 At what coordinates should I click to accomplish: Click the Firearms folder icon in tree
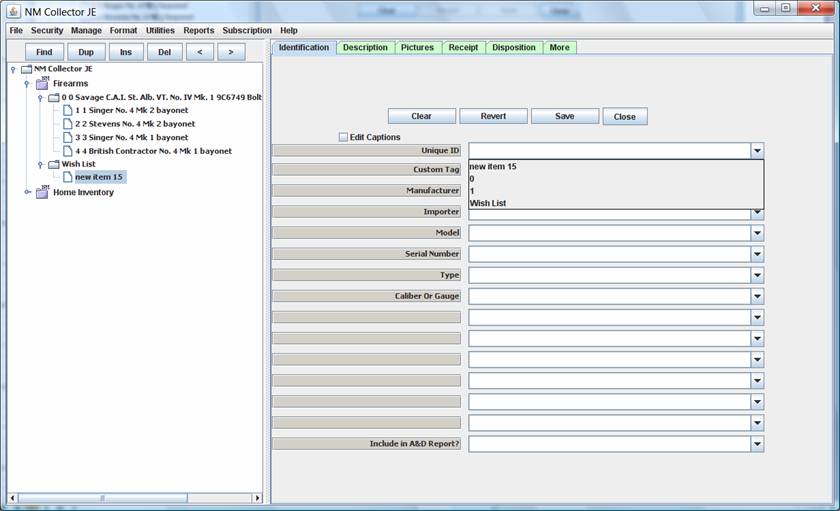(42, 84)
